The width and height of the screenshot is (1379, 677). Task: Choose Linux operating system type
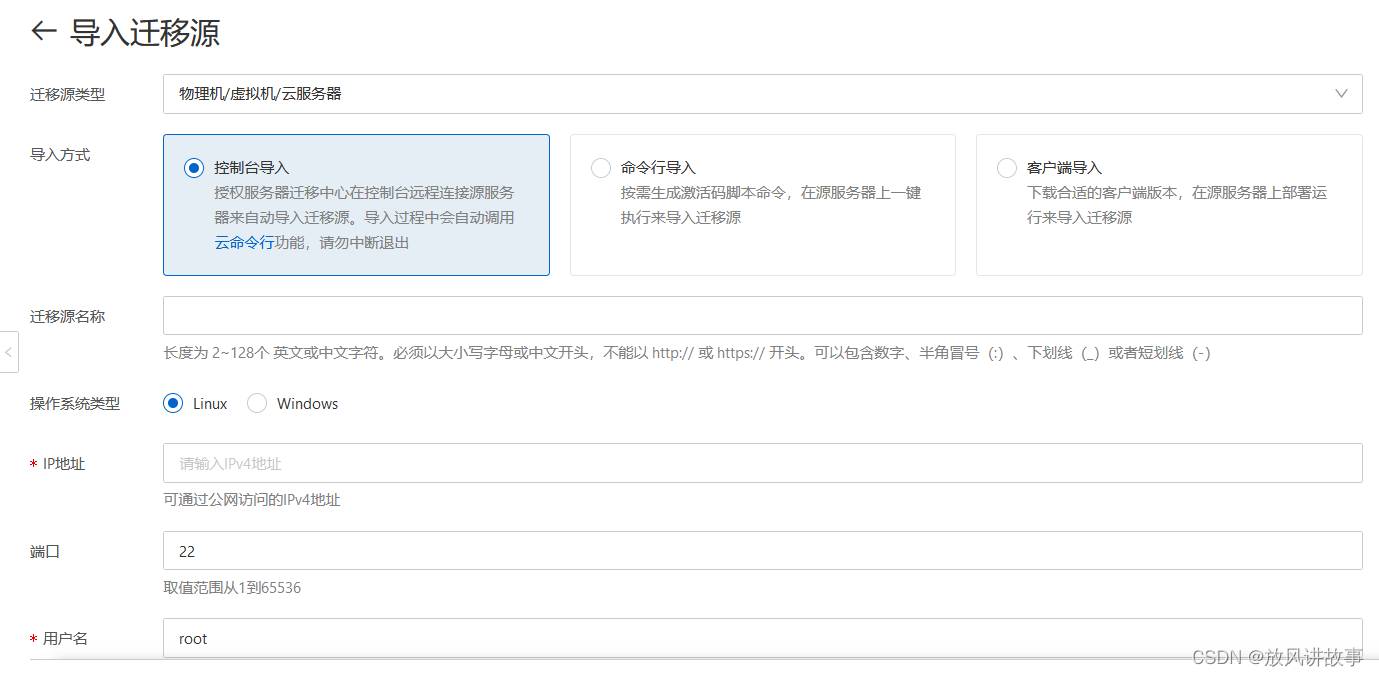[x=173, y=404]
